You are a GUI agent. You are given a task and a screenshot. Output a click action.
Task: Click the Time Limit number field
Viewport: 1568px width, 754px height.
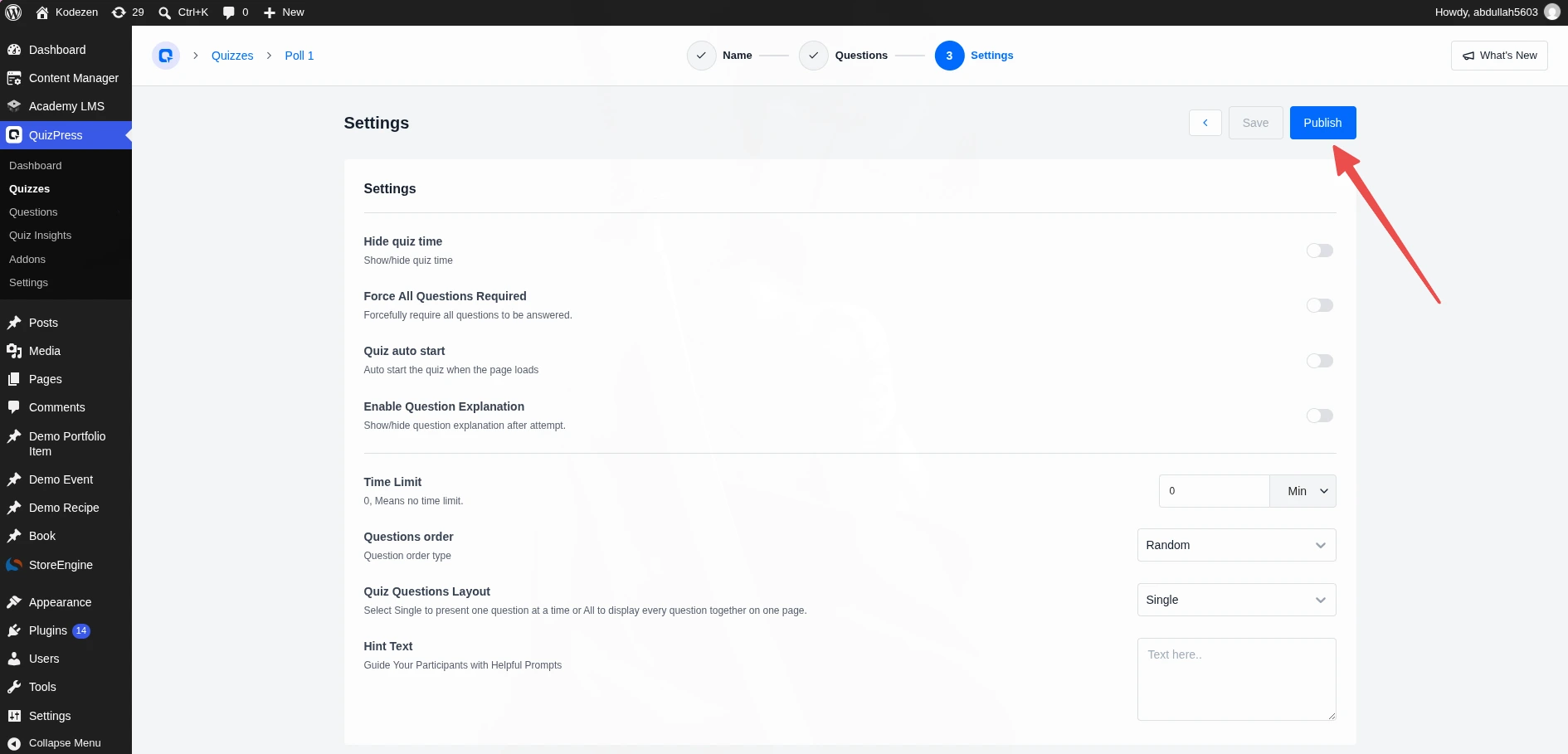tap(1214, 491)
